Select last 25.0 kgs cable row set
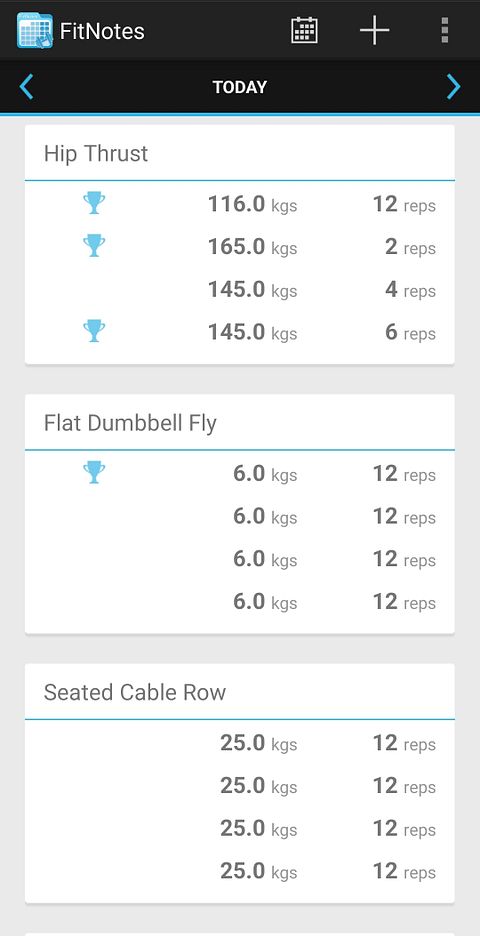The height and width of the screenshot is (936, 480). pyautogui.click(x=239, y=872)
